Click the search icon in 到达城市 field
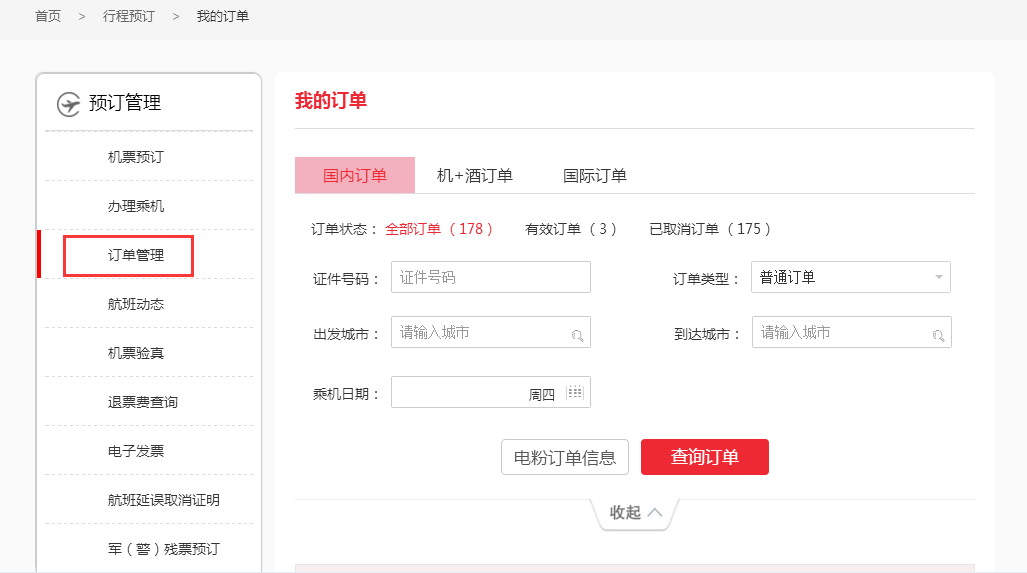1027x573 pixels. [x=938, y=335]
